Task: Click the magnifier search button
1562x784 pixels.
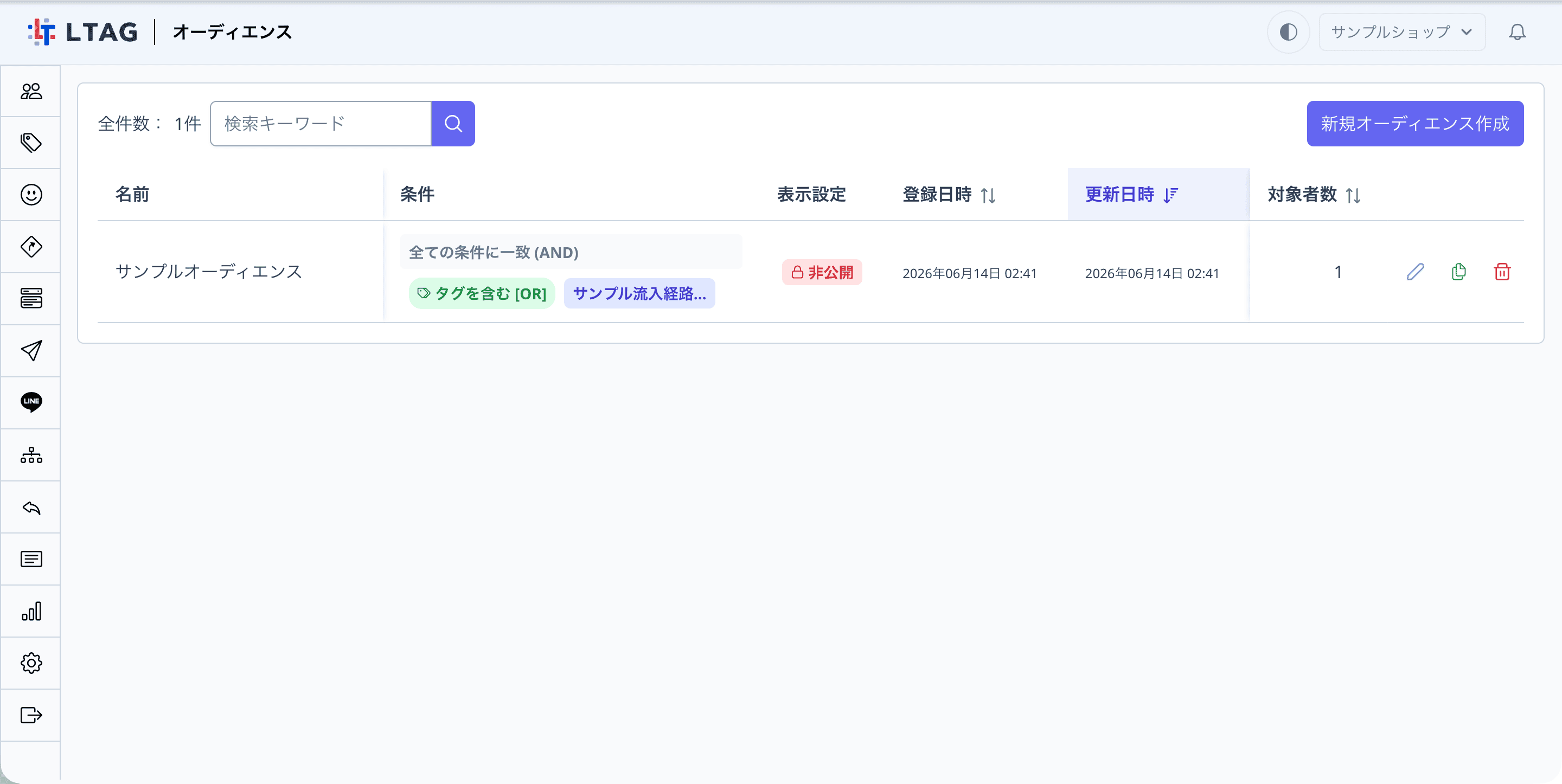Action: point(453,124)
